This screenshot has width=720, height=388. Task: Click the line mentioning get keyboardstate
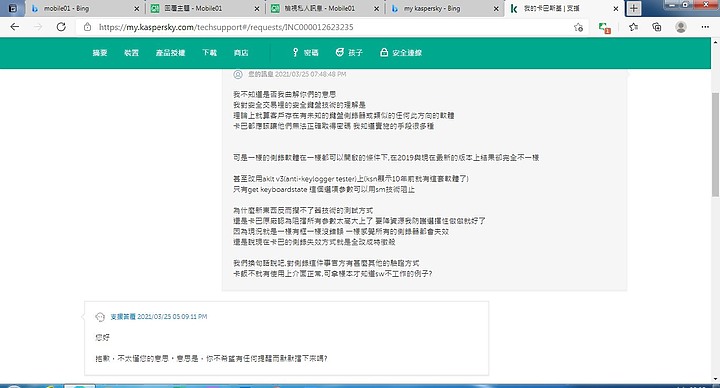pyautogui.click(x=324, y=189)
